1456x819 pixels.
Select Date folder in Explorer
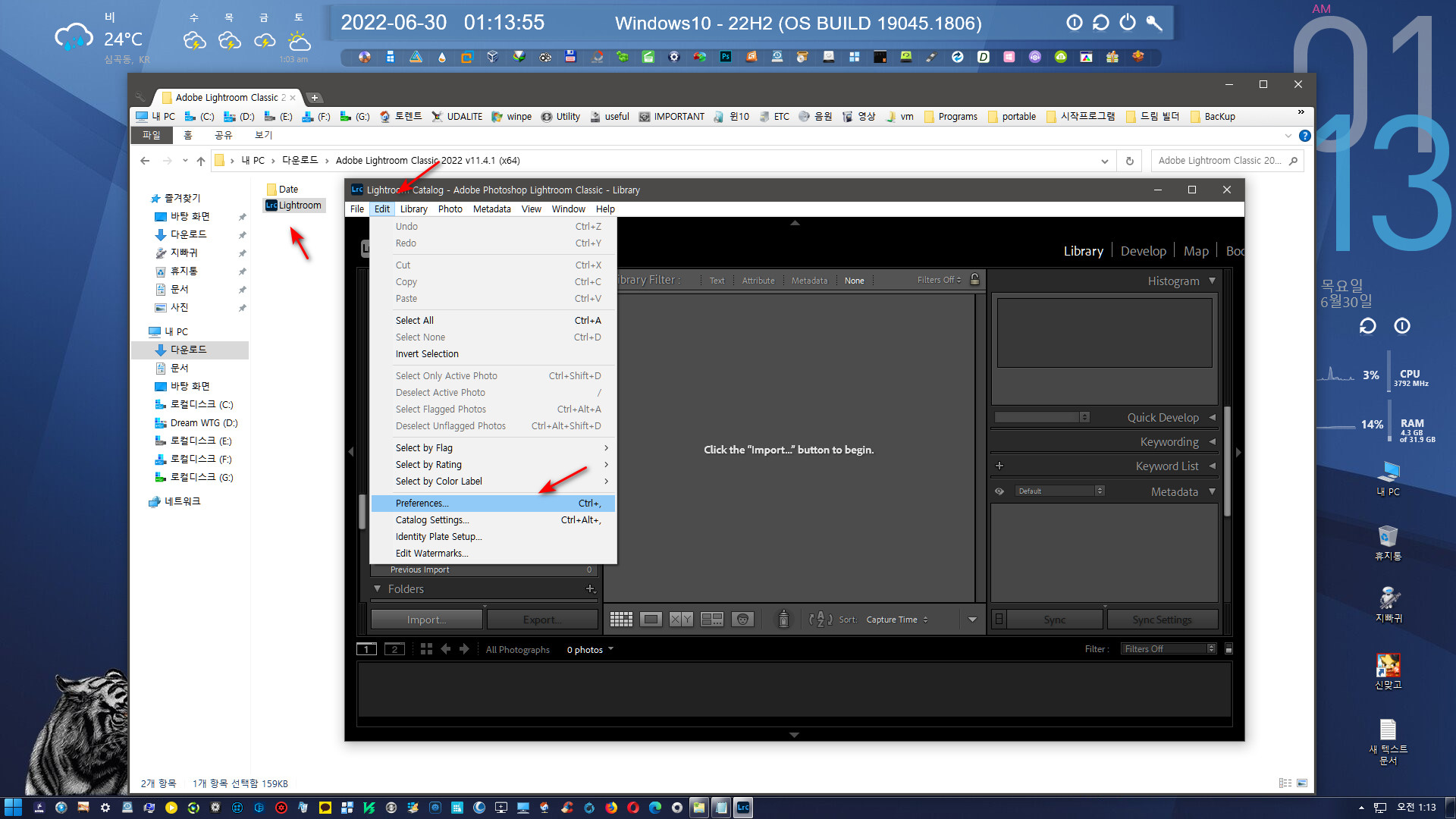pos(283,190)
